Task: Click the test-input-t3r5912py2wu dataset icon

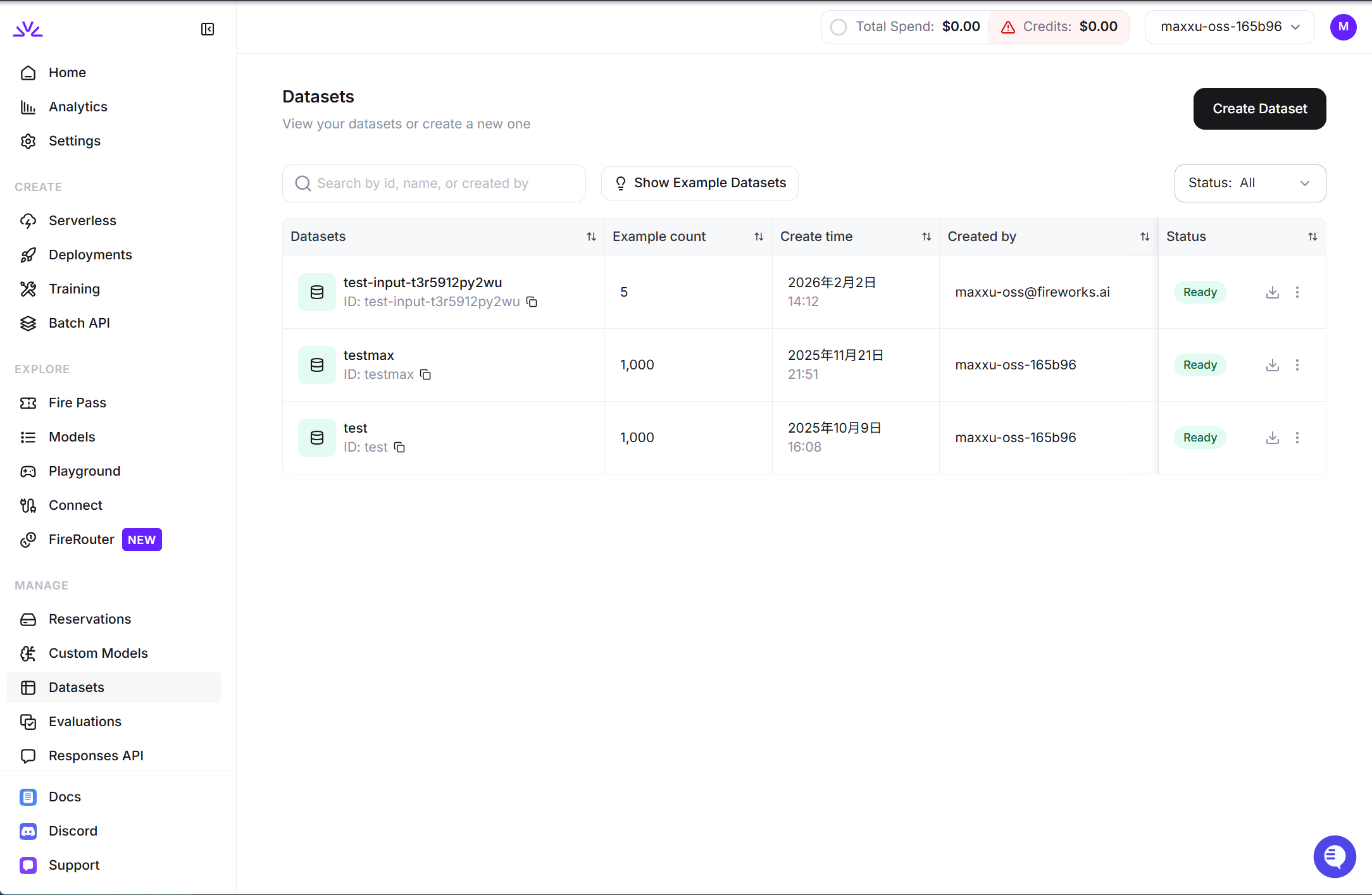Action: click(317, 292)
